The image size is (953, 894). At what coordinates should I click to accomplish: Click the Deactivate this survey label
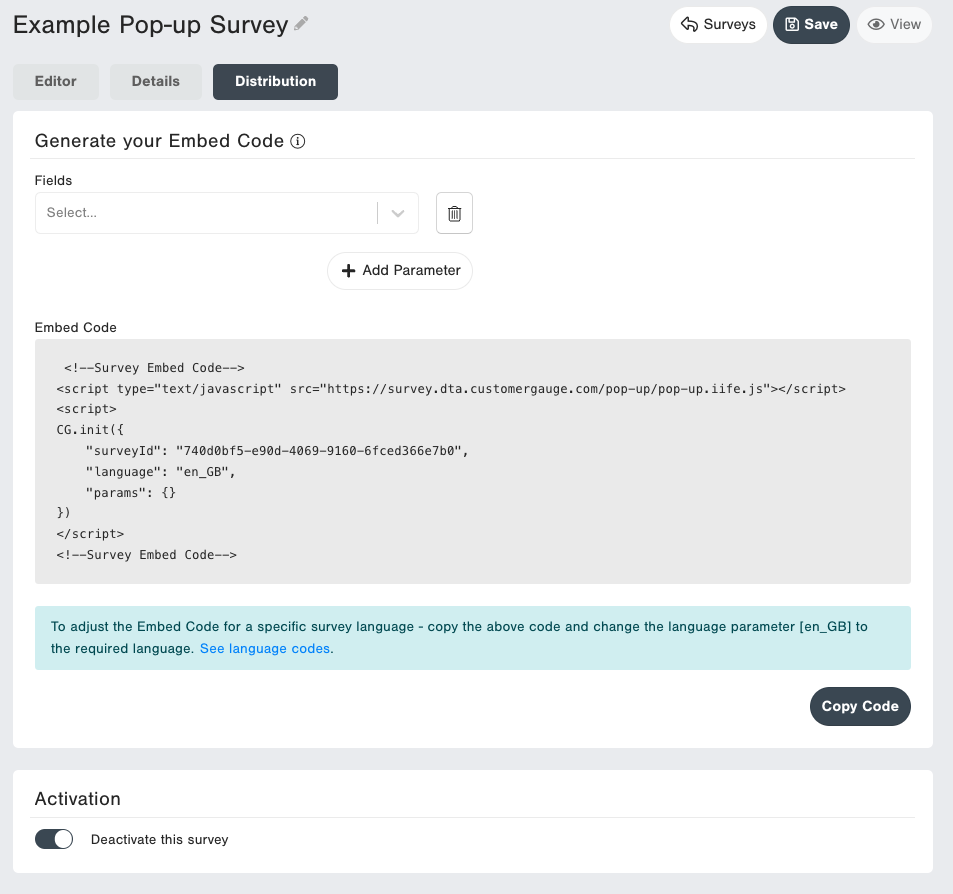tap(159, 839)
